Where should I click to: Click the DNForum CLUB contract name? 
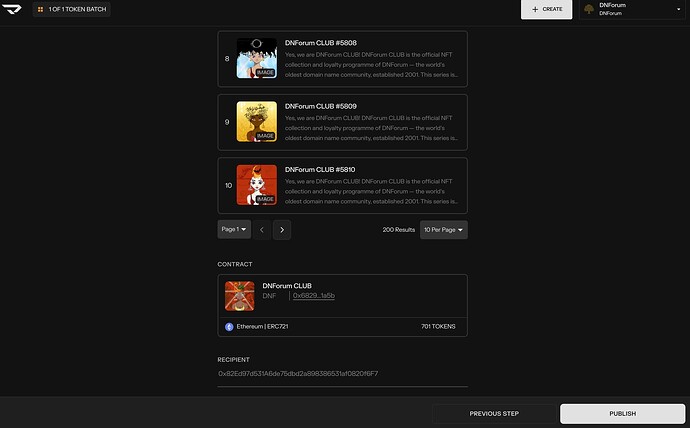pos(287,286)
